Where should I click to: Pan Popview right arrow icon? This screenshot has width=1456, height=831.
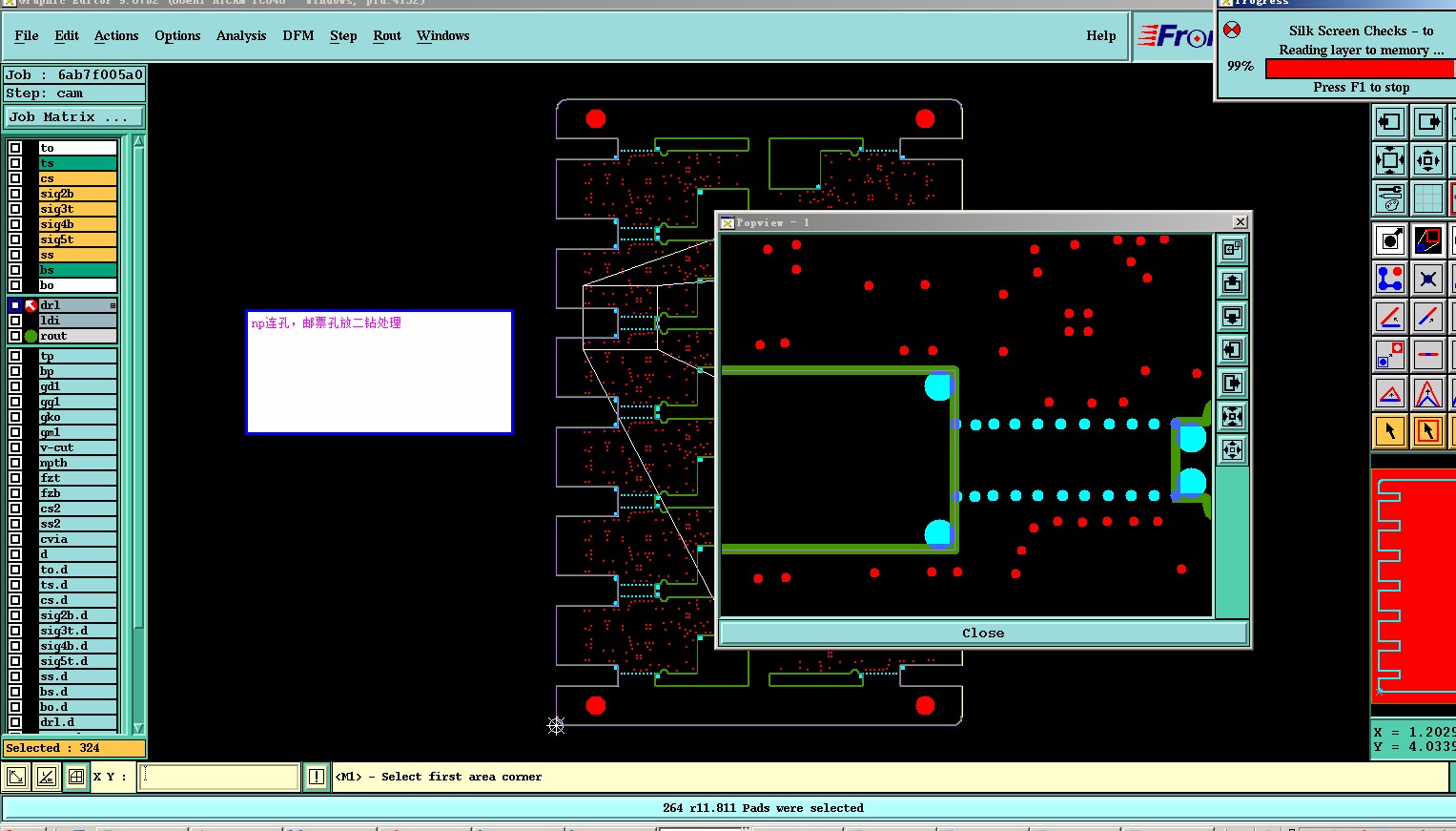point(1233,383)
